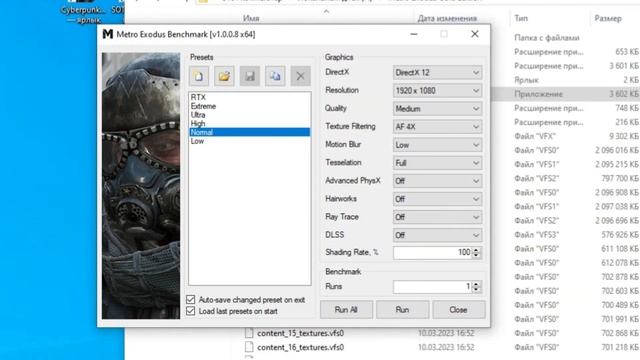Increase Shading Rate with the up arrow
The height and width of the screenshot is (360, 640).
pos(476,249)
